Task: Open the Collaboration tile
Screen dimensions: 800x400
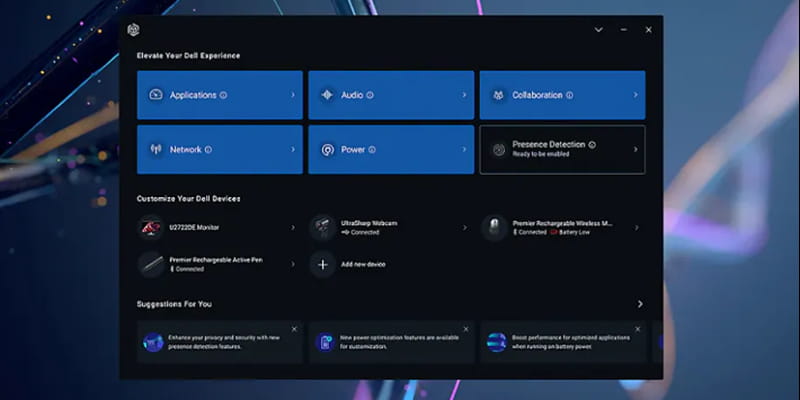Action: pyautogui.click(x=563, y=95)
